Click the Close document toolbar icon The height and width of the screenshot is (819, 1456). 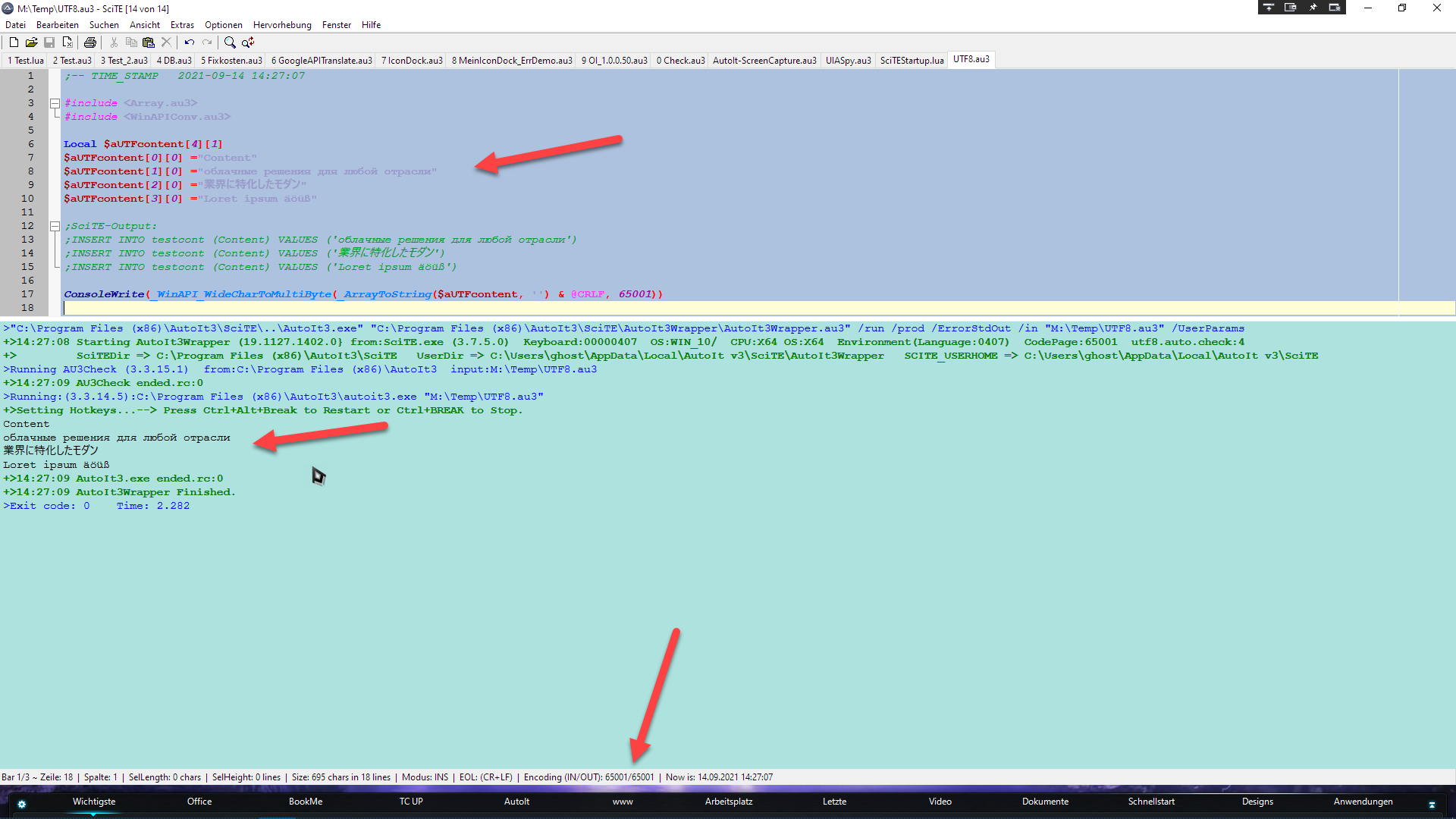[67, 42]
